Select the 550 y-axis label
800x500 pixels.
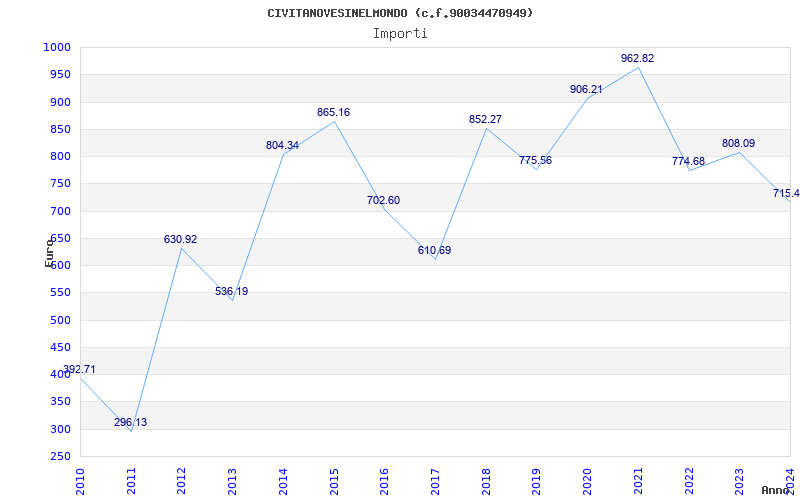point(60,292)
